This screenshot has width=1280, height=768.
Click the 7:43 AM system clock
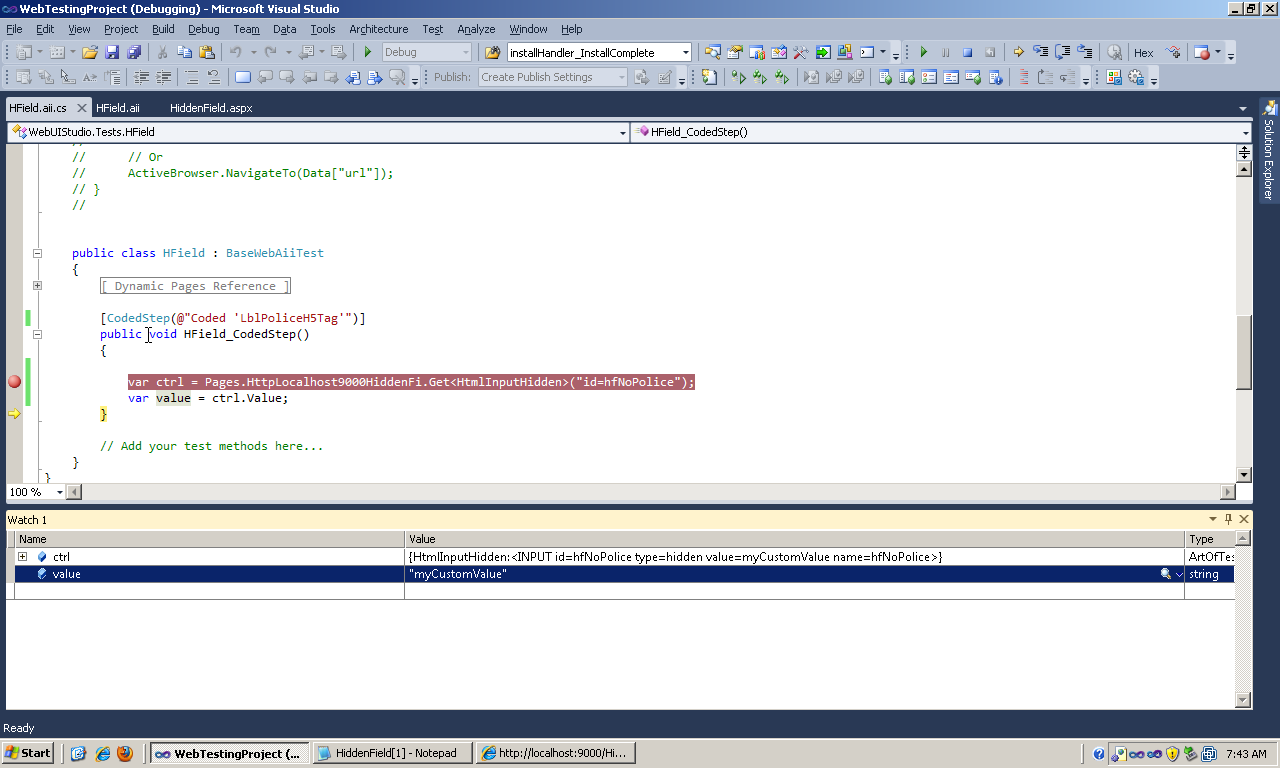point(1245,754)
